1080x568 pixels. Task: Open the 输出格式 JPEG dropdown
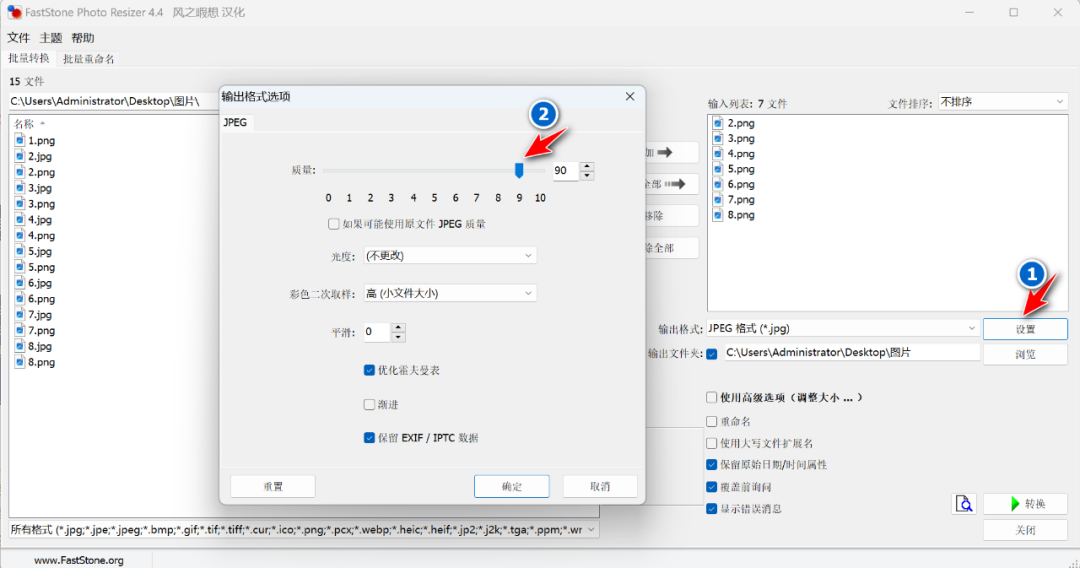(x=842, y=328)
